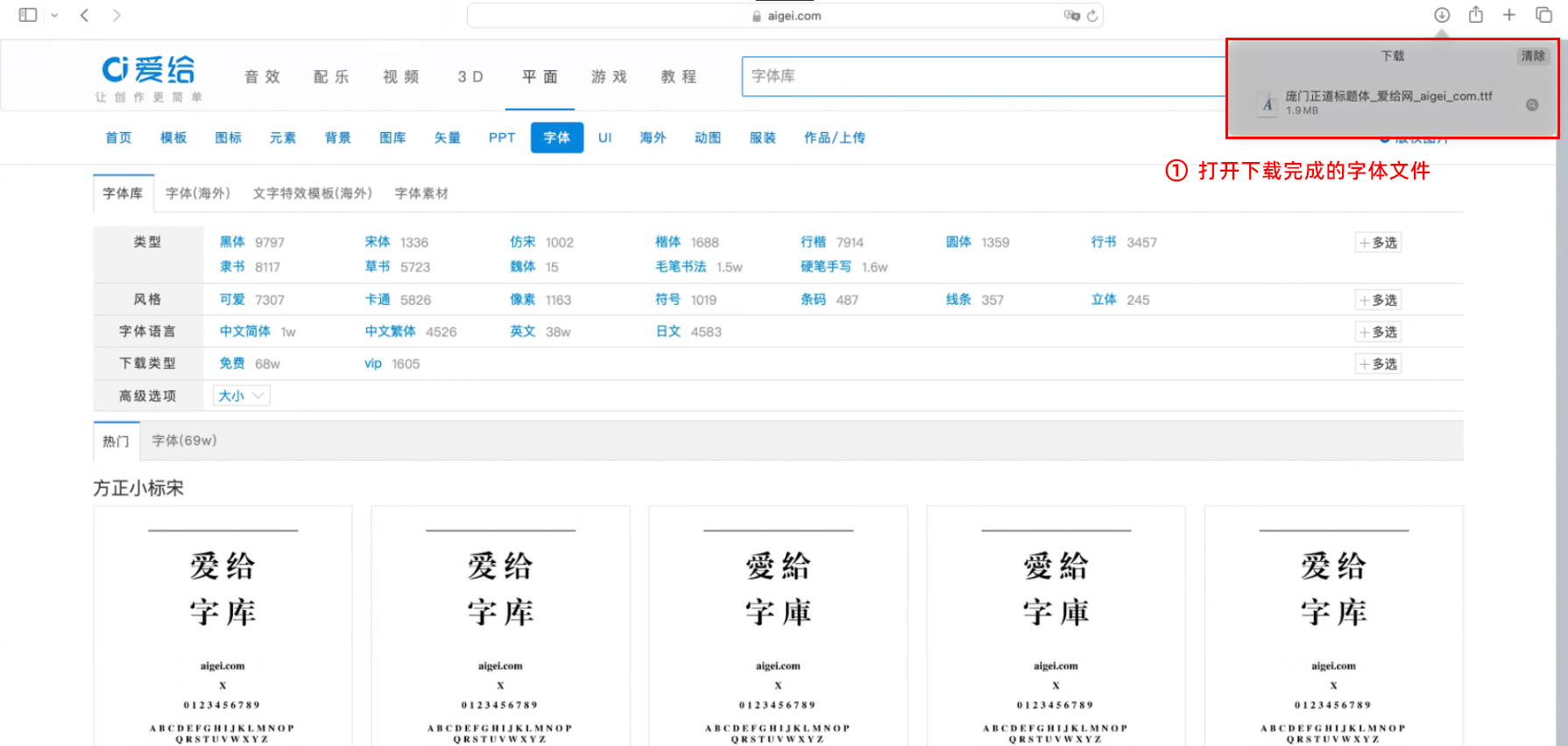1568x746 pixels.
Task: Click the 爱给 site logo
Action: tap(148, 78)
